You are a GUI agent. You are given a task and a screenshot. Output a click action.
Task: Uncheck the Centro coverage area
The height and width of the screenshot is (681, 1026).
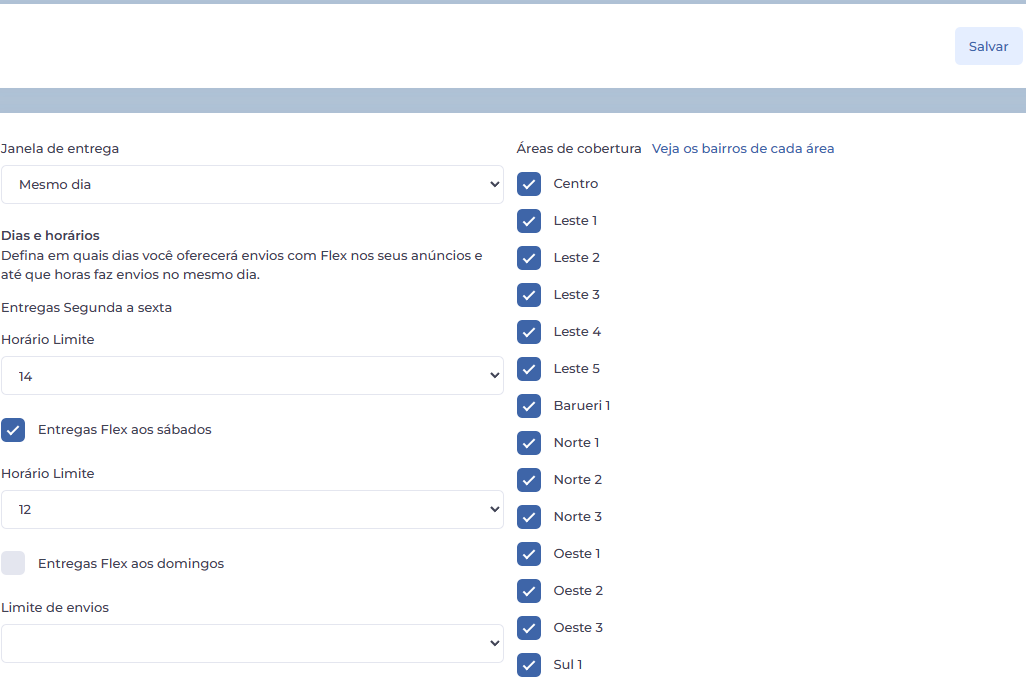point(529,184)
